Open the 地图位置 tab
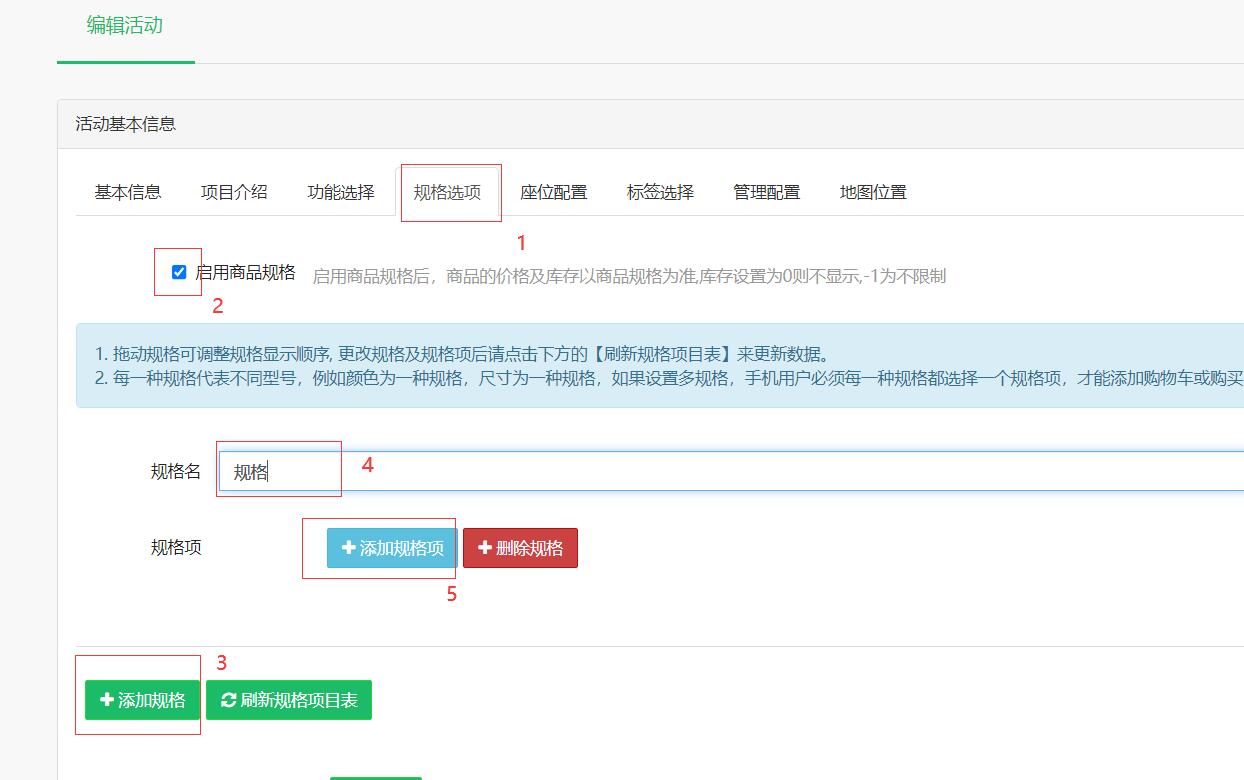 click(x=873, y=192)
